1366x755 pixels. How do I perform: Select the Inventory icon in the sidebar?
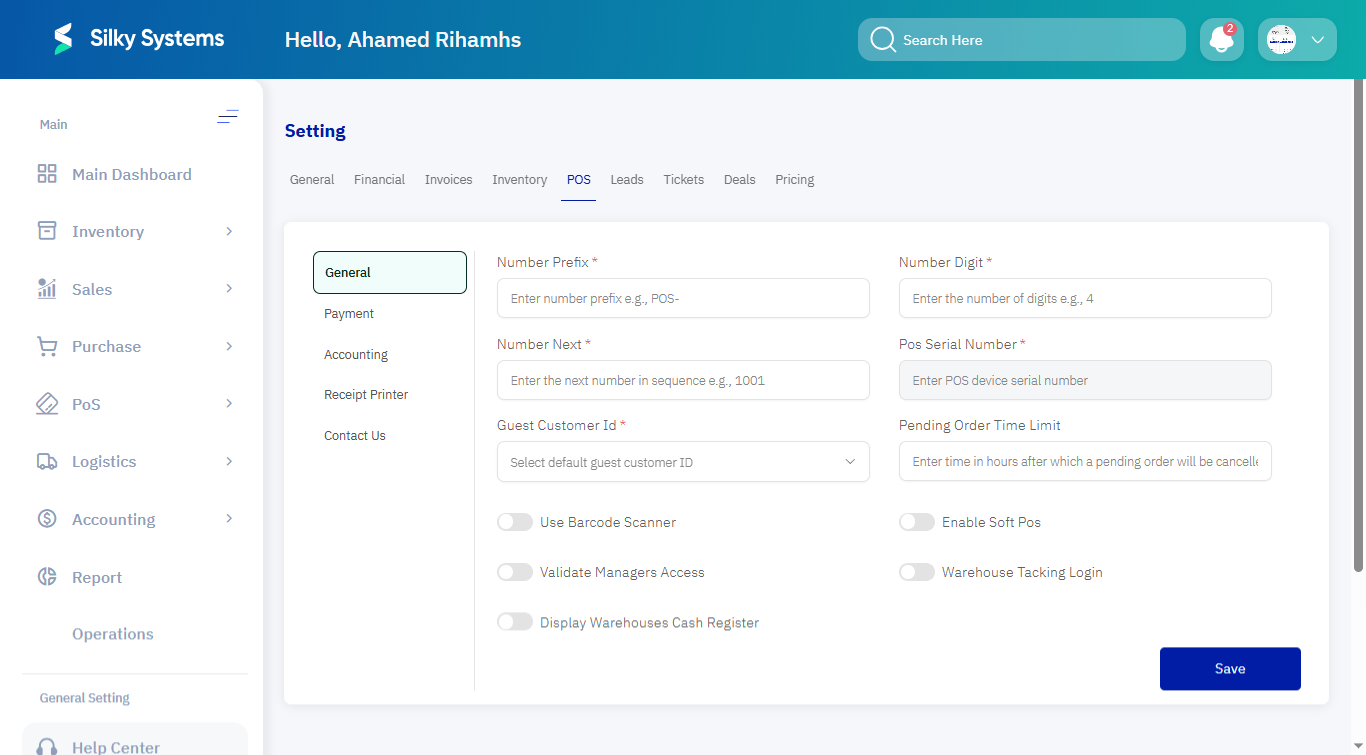point(46,231)
